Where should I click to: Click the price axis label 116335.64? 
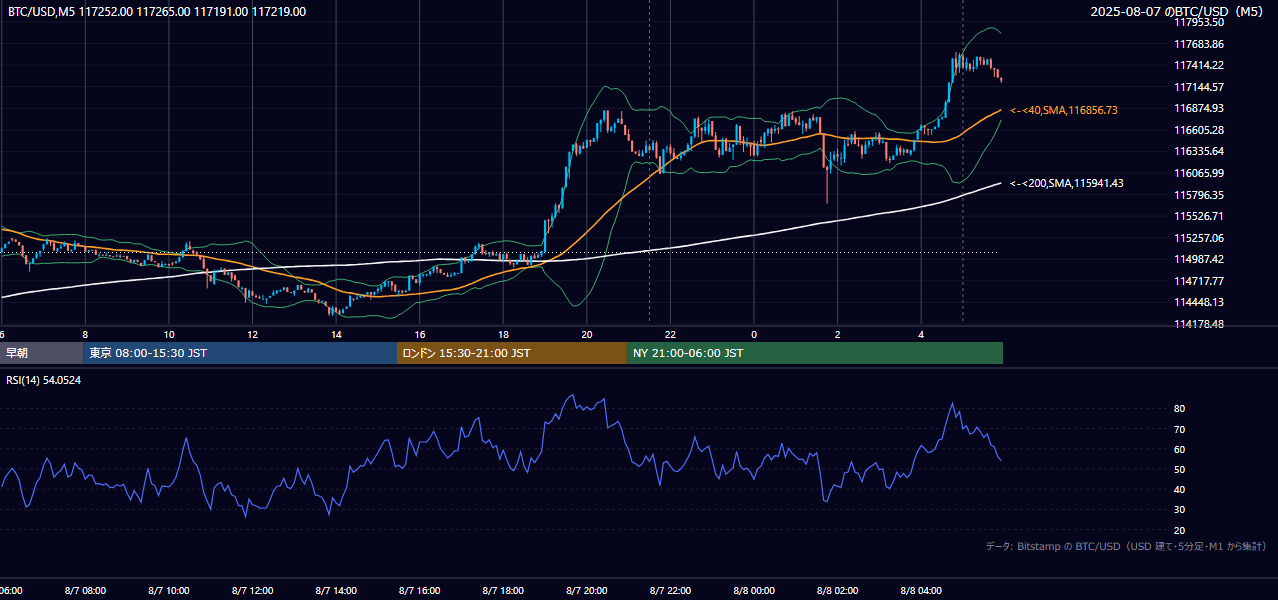pyautogui.click(x=1199, y=151)
